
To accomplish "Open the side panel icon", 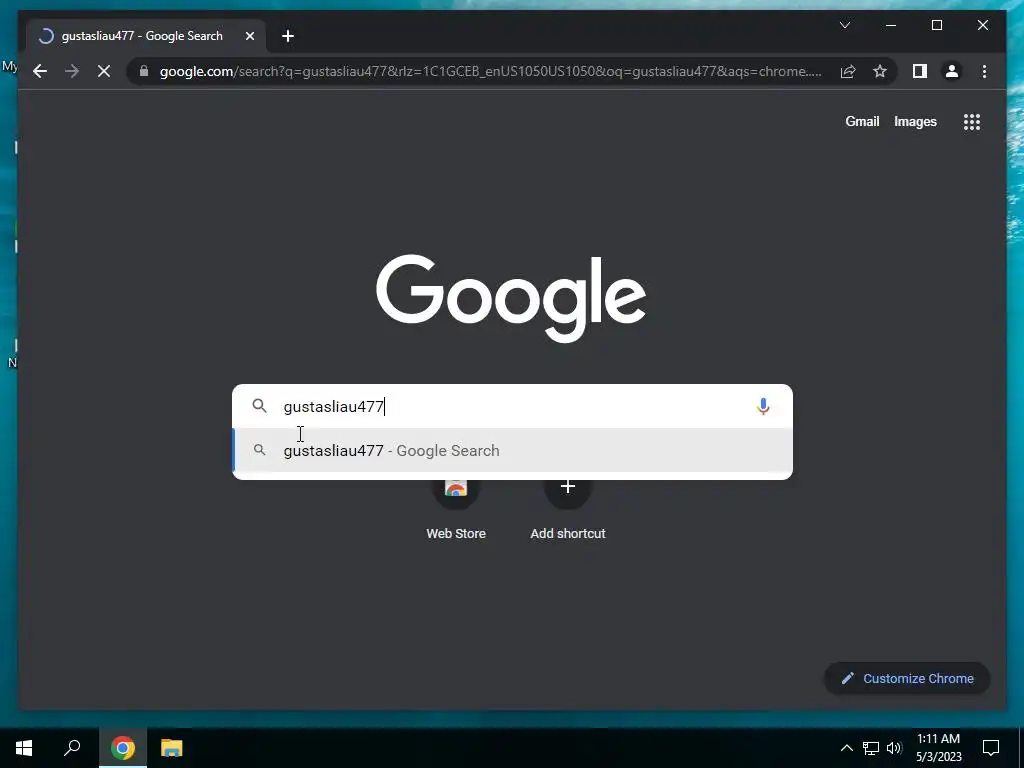I will (x=920, y=71).
